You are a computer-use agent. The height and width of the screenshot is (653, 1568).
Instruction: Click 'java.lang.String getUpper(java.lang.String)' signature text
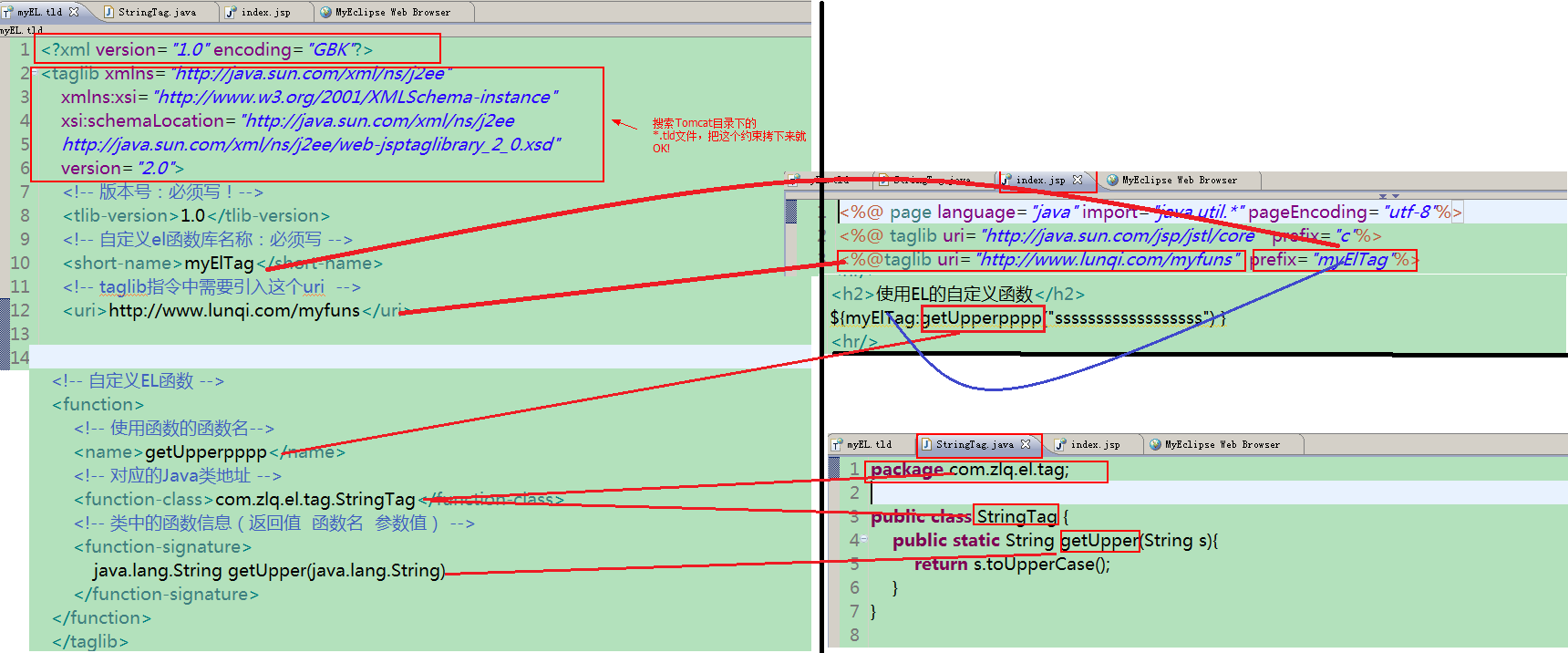(x=269, y=570)
